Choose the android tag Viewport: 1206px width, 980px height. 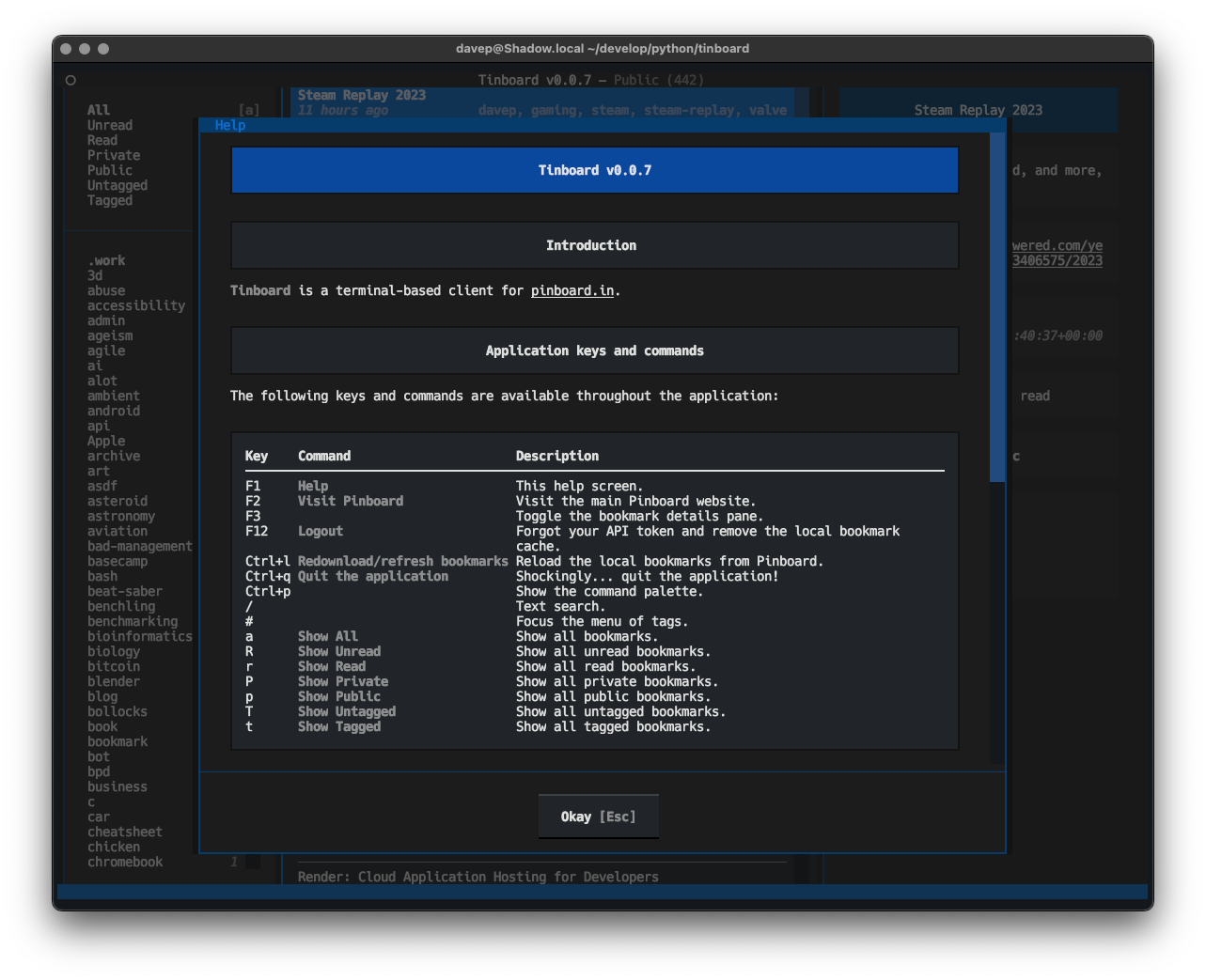tap(114, 411)
